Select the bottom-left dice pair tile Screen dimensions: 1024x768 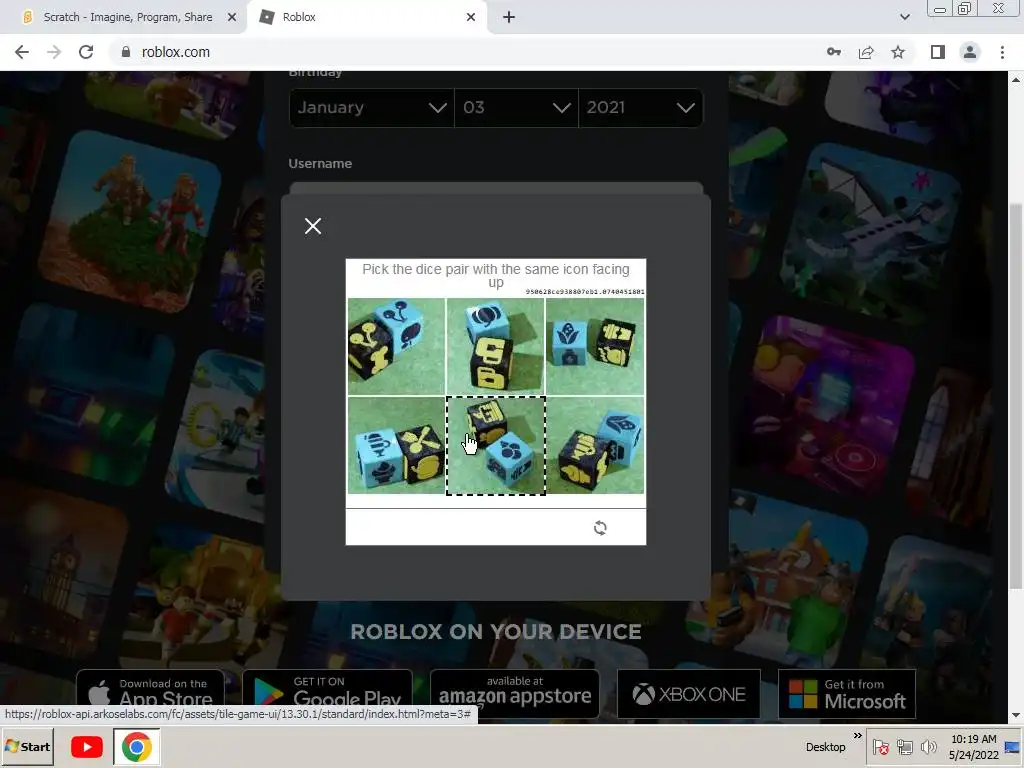pyautogui.click(x=396, y=445)
